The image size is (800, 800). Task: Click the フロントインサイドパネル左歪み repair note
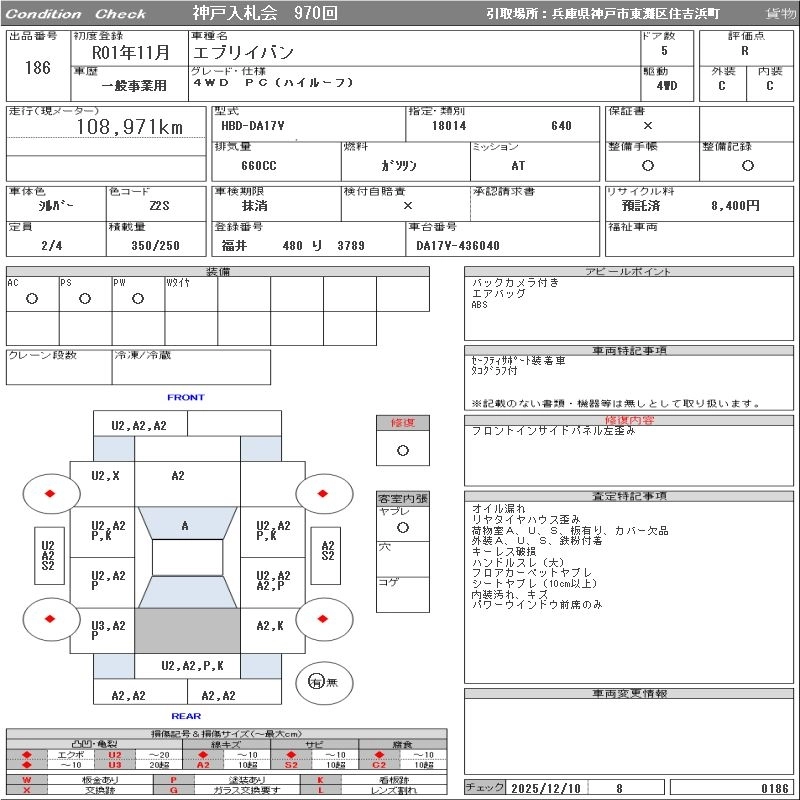tap(554, 431)
